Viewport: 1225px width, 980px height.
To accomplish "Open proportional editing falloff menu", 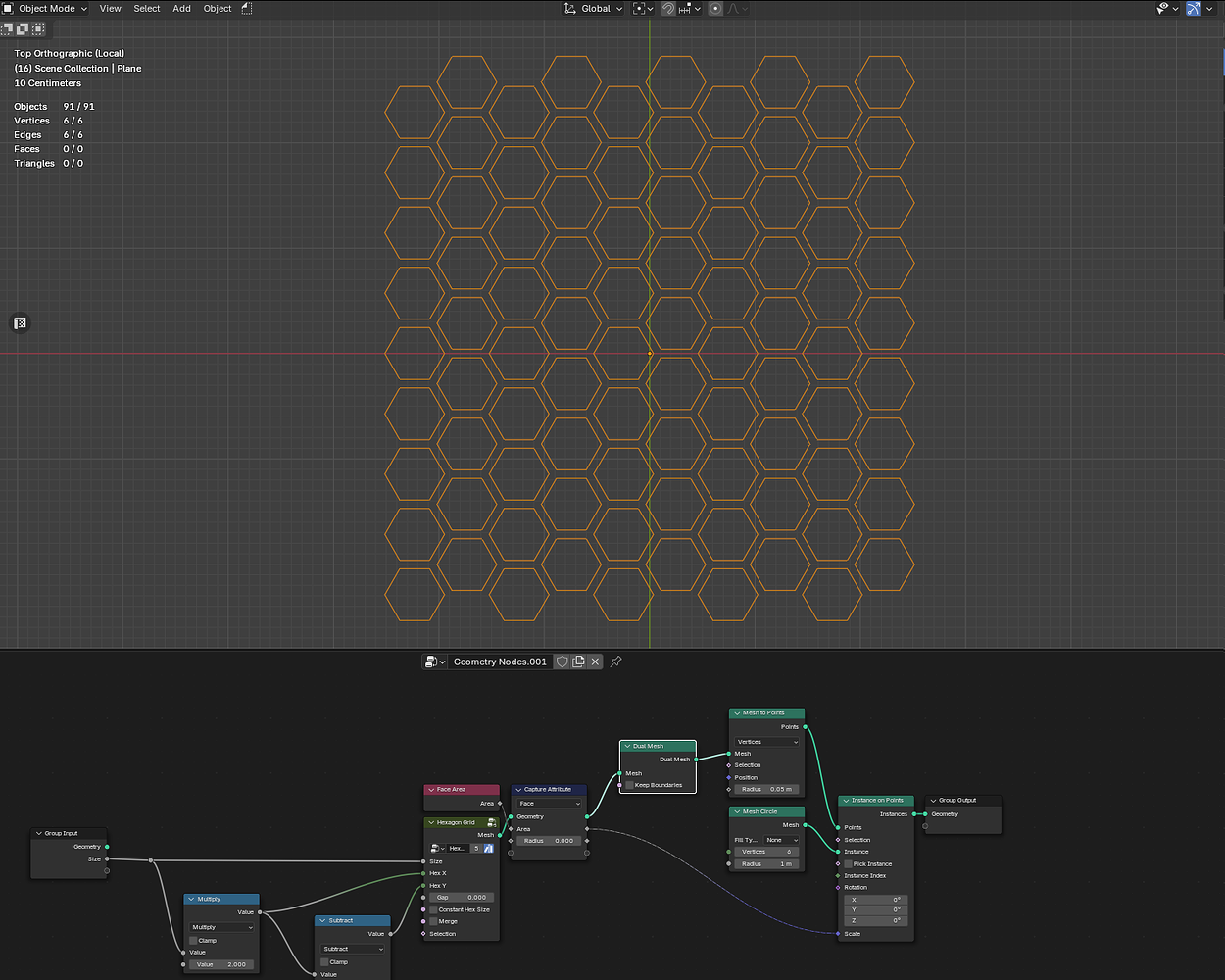I will [737, 8].
